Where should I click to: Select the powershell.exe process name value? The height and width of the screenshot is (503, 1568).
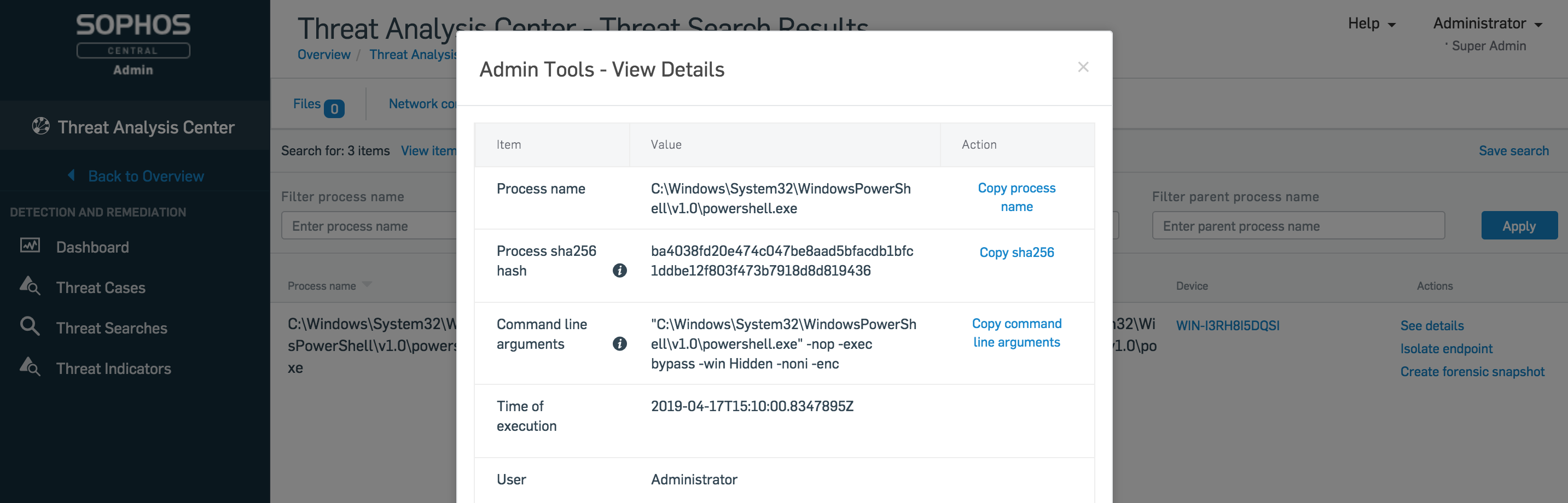(780, 198)
